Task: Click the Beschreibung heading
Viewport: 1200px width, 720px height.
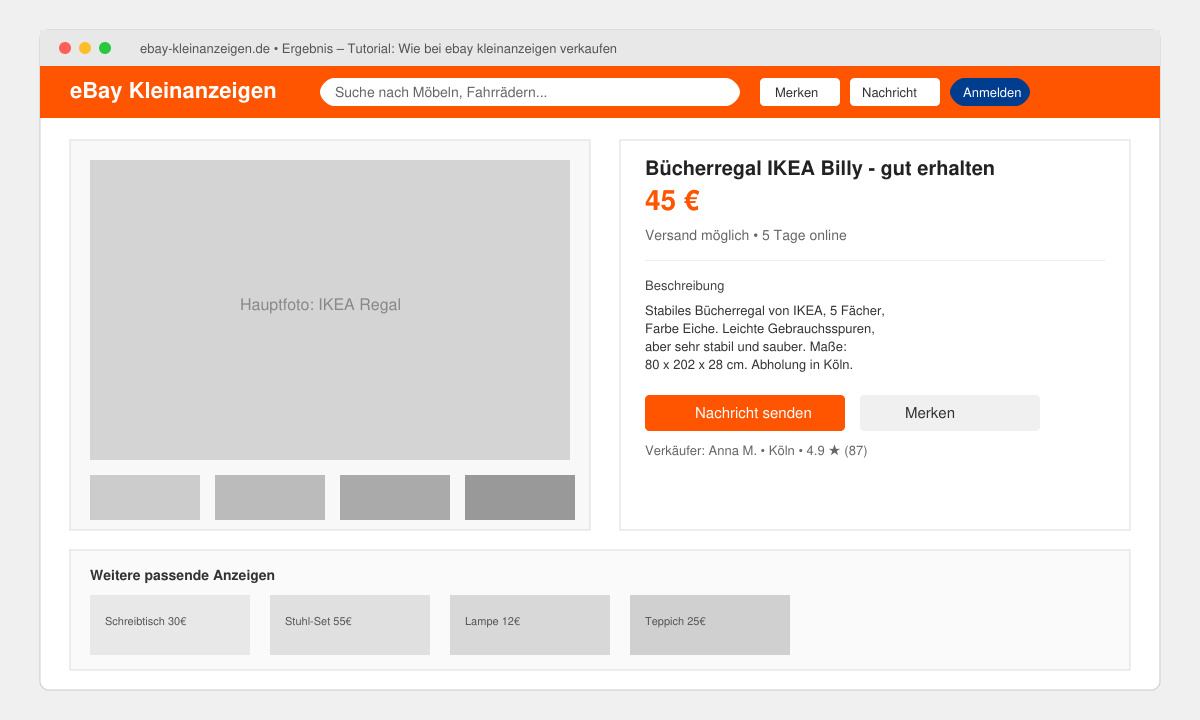Action: click(685, 286)
